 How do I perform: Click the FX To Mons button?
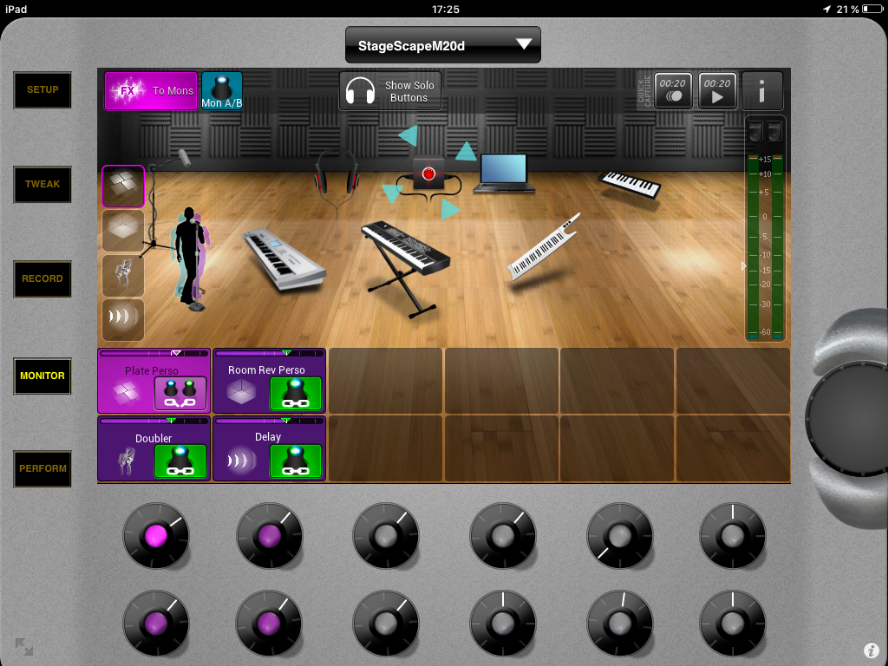coord(151,91)
